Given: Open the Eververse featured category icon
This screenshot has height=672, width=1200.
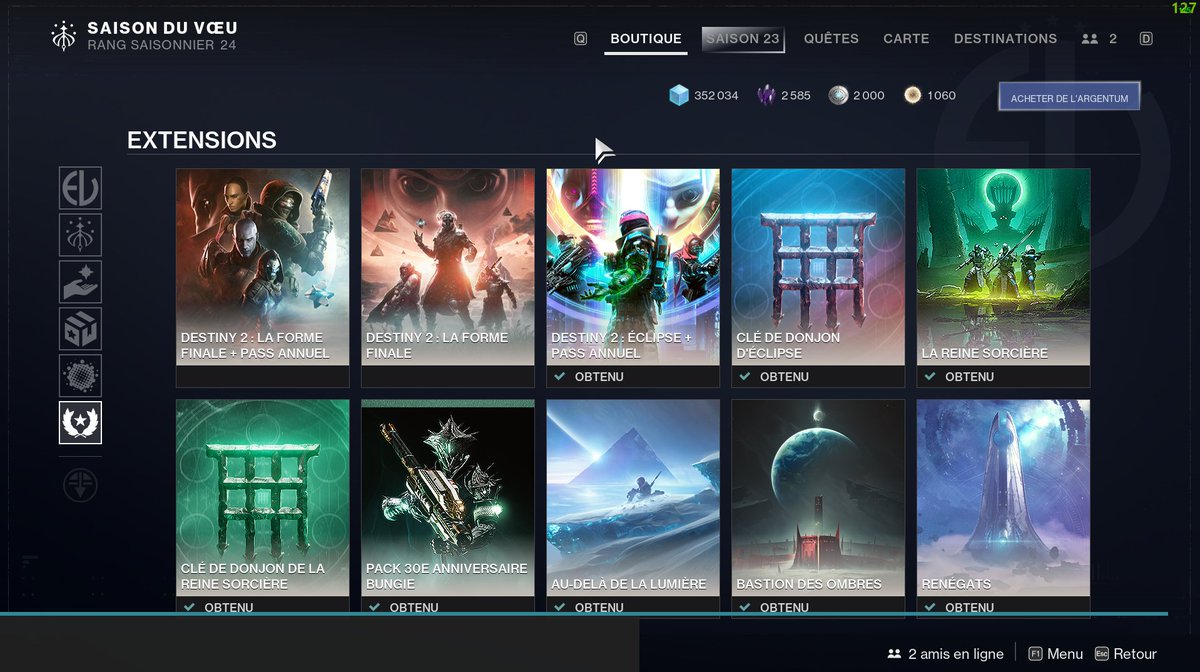Looking at the screenshot, I should tap(80, 188).
